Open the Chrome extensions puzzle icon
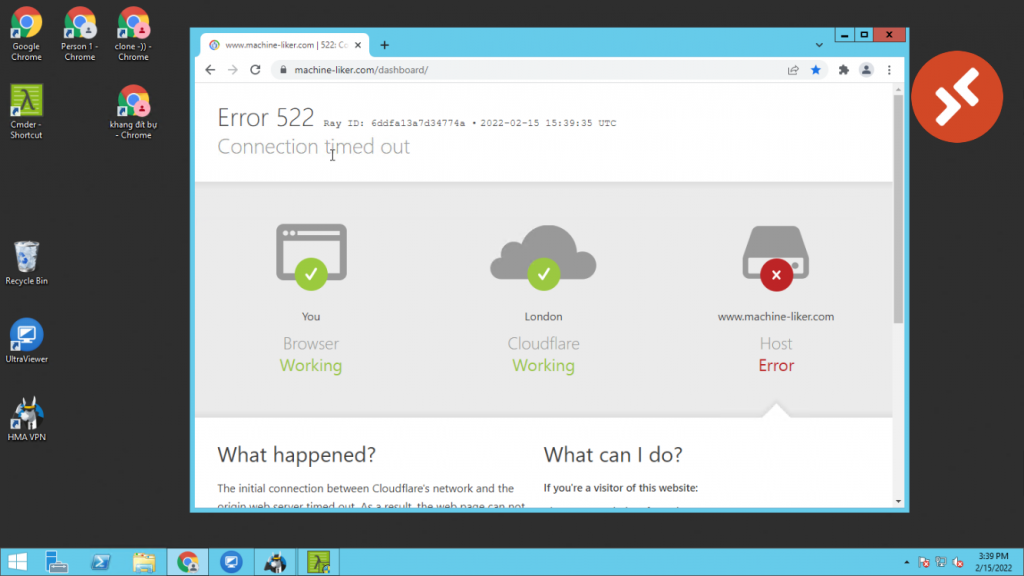Viewport: 1024px width, 576px height. [843, 70]
